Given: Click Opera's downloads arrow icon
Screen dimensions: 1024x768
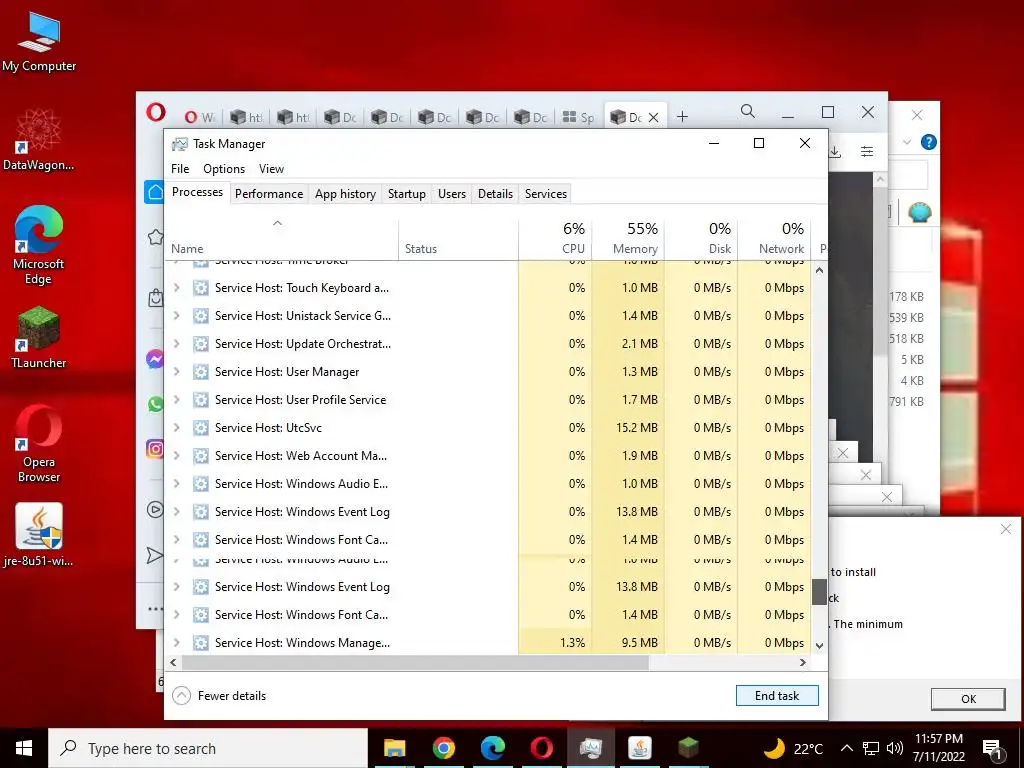Looking at the screenshot, I should [835, 152].
